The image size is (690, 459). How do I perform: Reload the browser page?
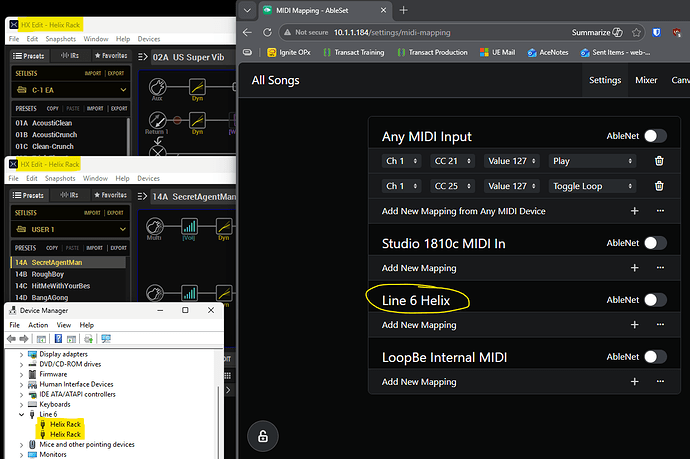click(x=267, y=33)
